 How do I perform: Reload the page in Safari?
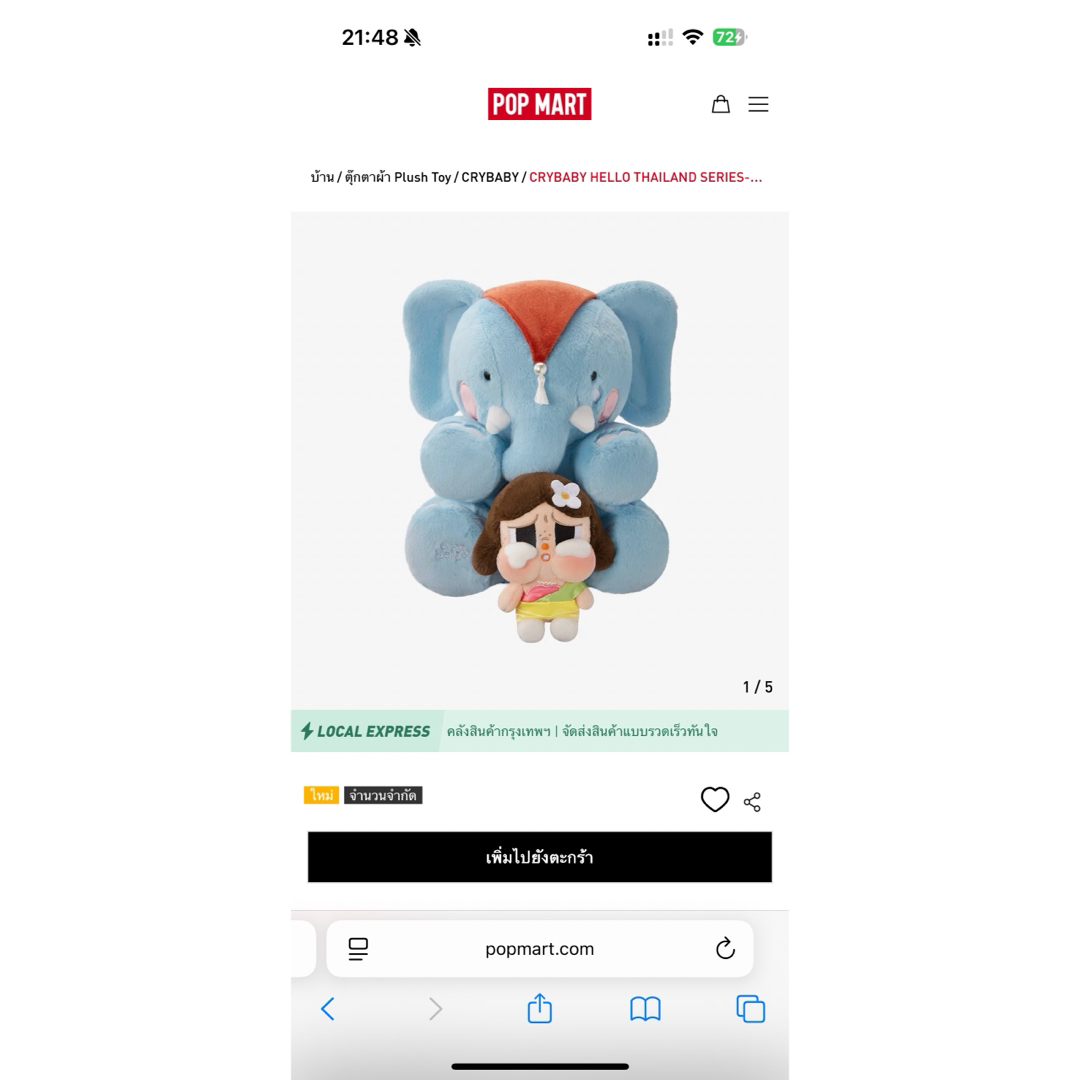pos(725,948)
